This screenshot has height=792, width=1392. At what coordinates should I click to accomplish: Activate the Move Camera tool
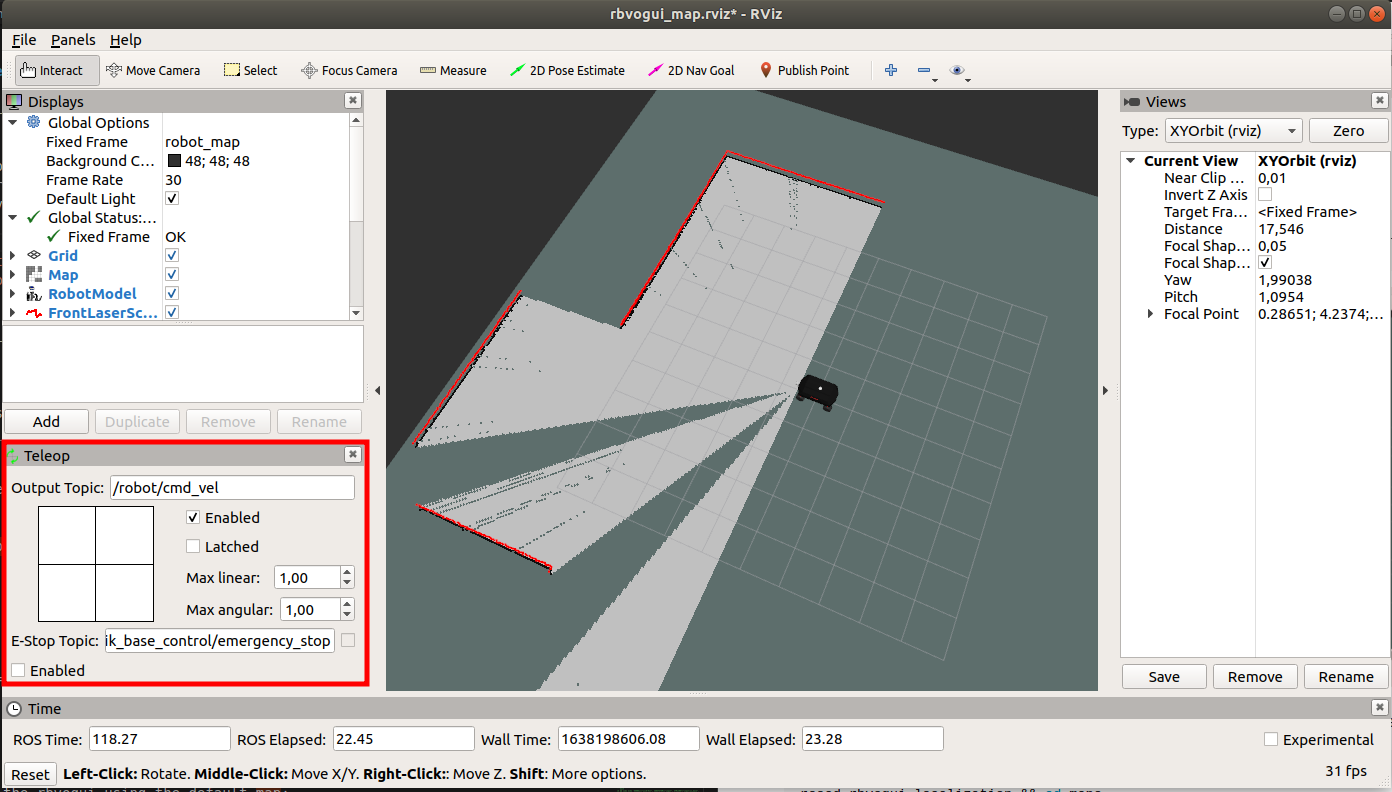153,70
